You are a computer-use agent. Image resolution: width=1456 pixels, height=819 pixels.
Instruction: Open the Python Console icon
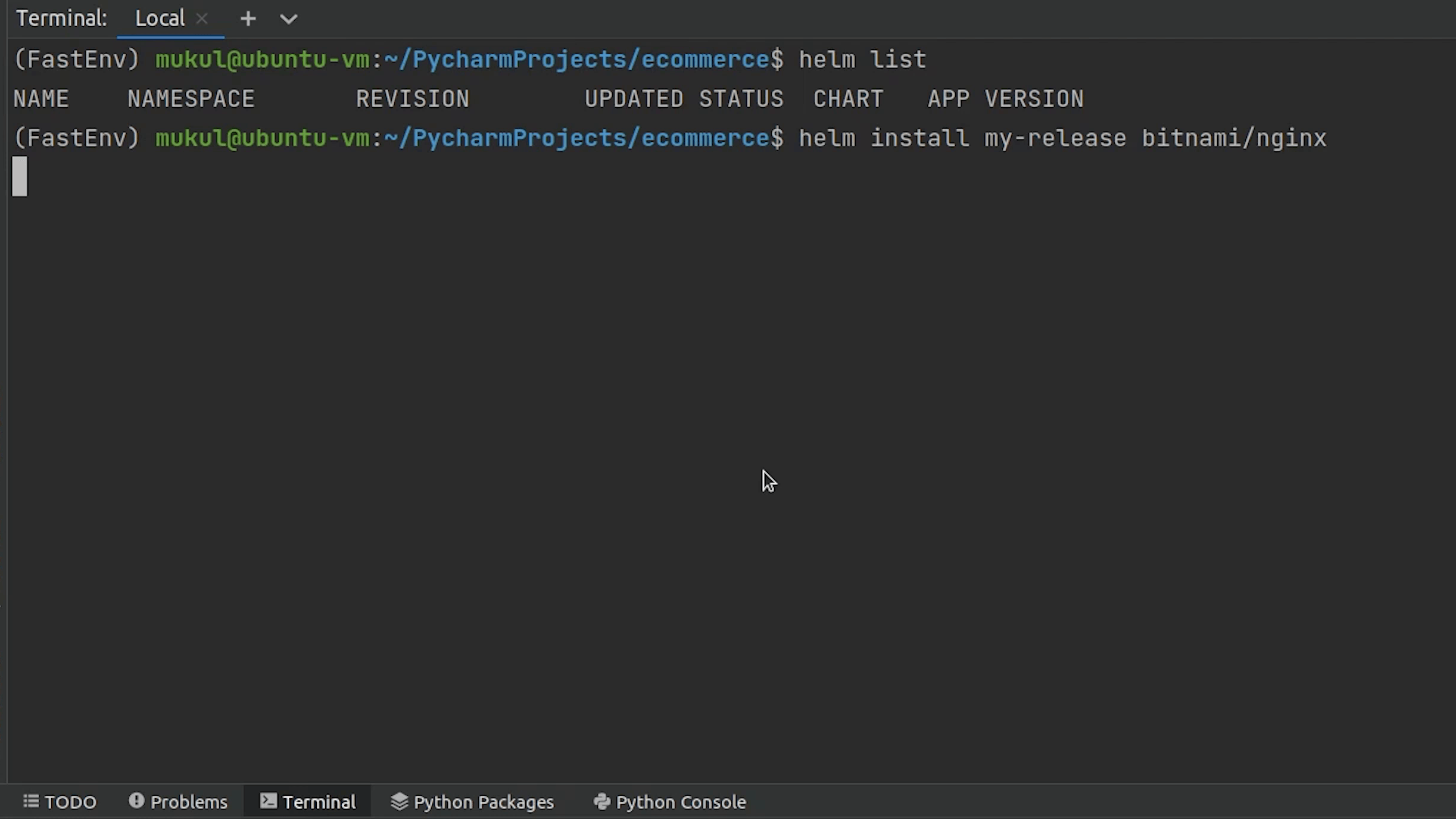601,801
